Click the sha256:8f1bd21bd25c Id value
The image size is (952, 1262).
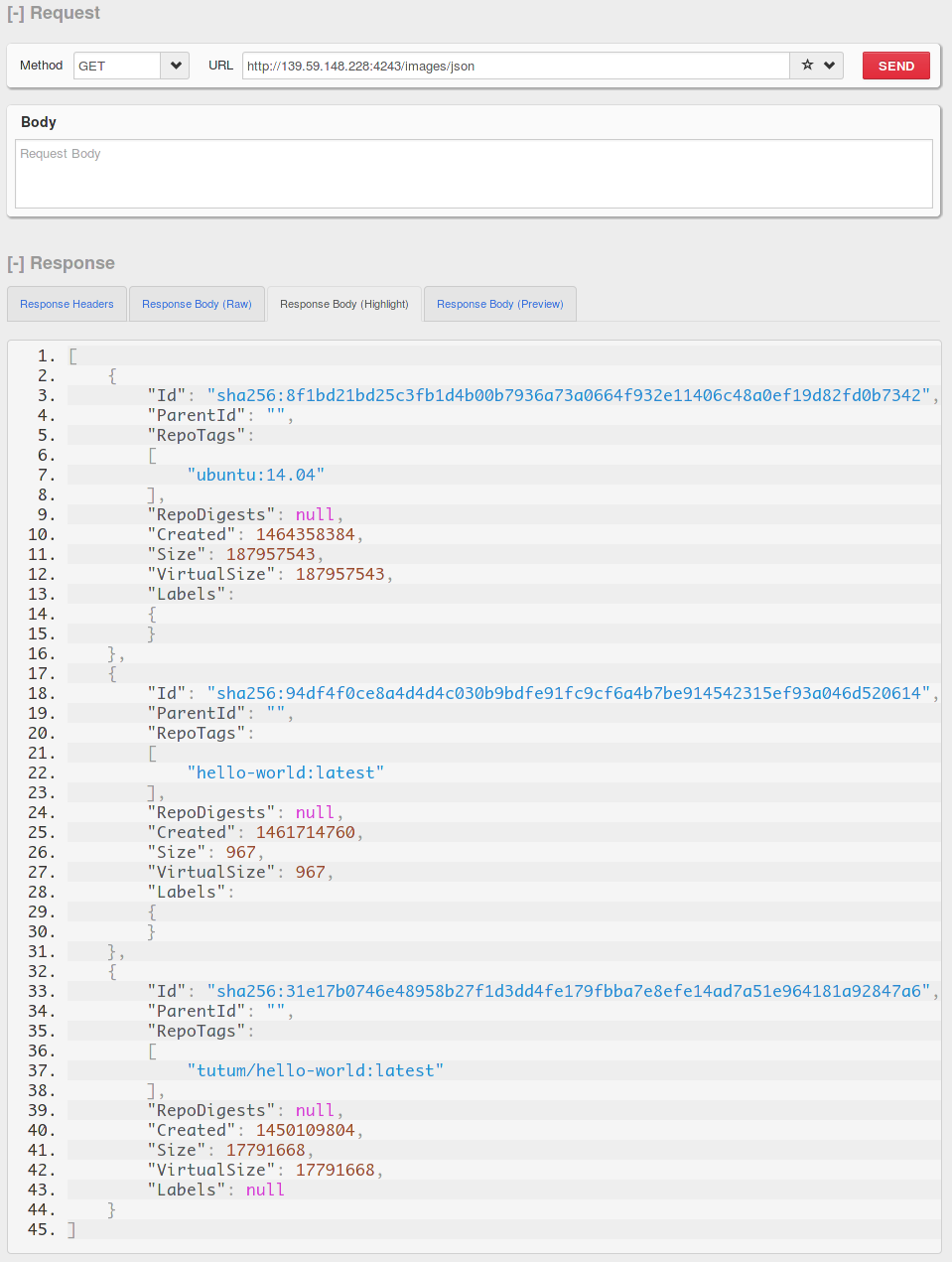[569, 395]
